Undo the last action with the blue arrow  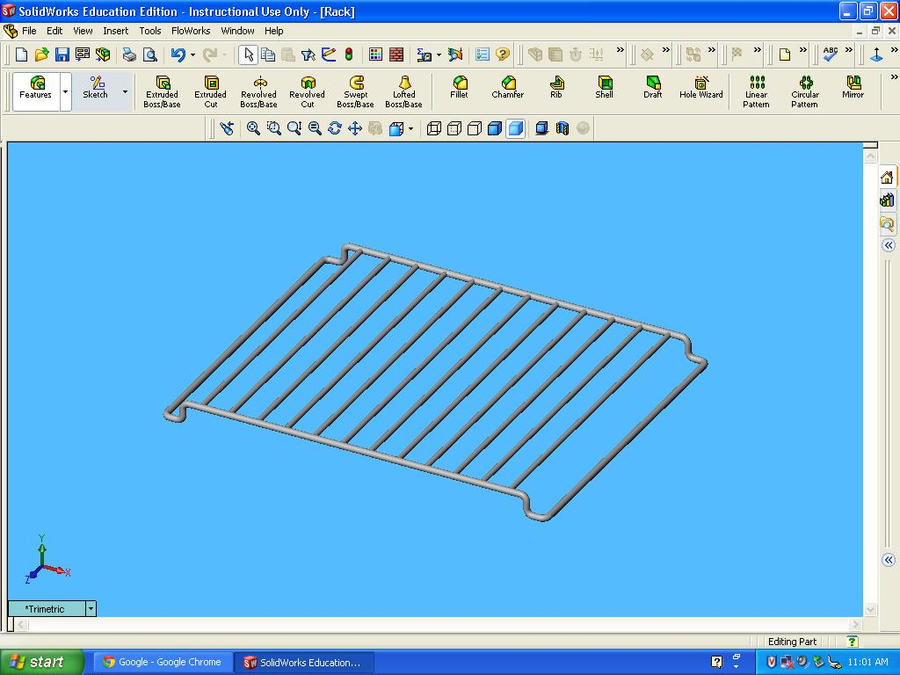[178, 55]
